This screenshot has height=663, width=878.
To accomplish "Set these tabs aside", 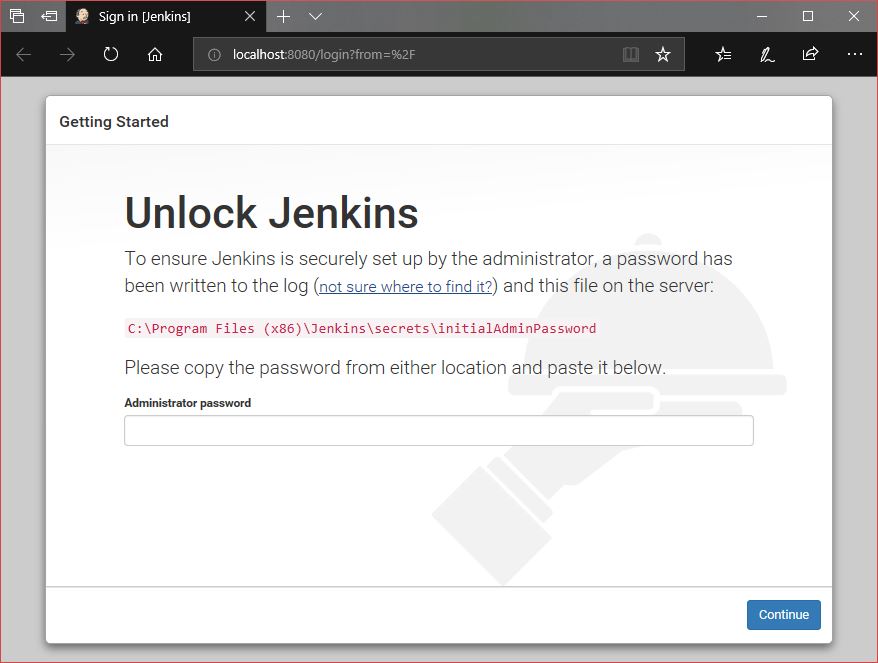I will tap(49, 16).
